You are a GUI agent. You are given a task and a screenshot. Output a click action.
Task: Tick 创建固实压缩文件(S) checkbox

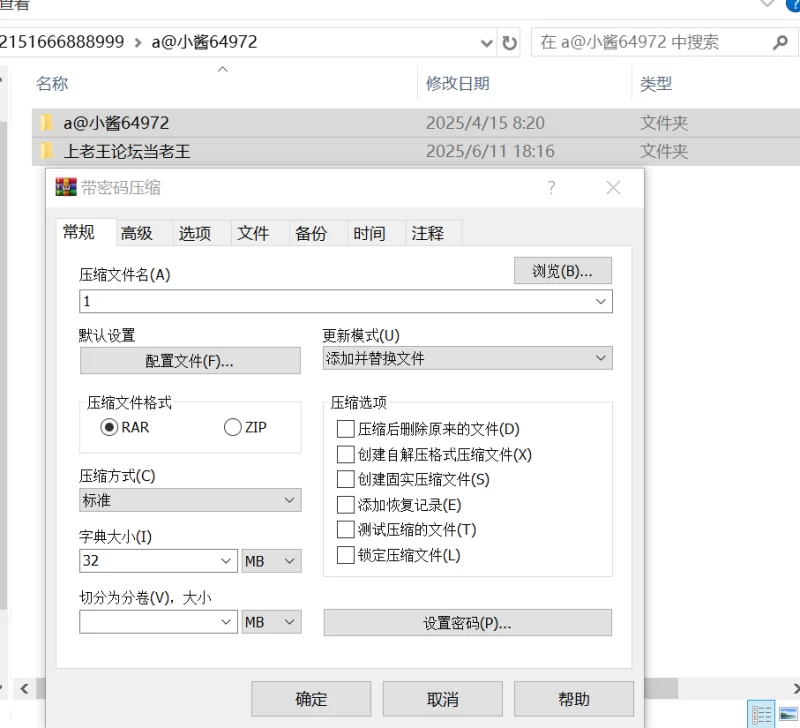345,479
